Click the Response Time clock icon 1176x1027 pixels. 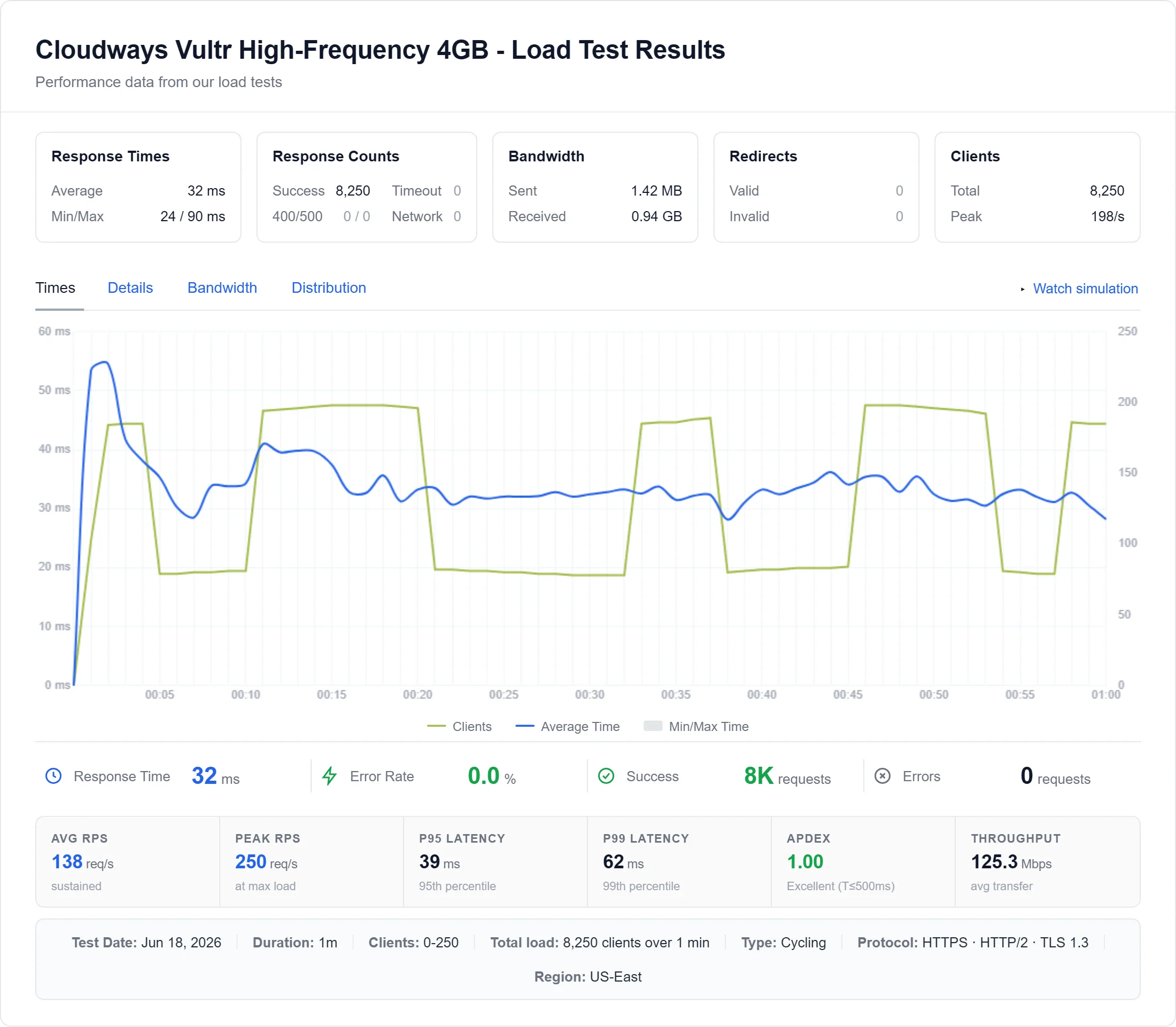coord(53,776)
